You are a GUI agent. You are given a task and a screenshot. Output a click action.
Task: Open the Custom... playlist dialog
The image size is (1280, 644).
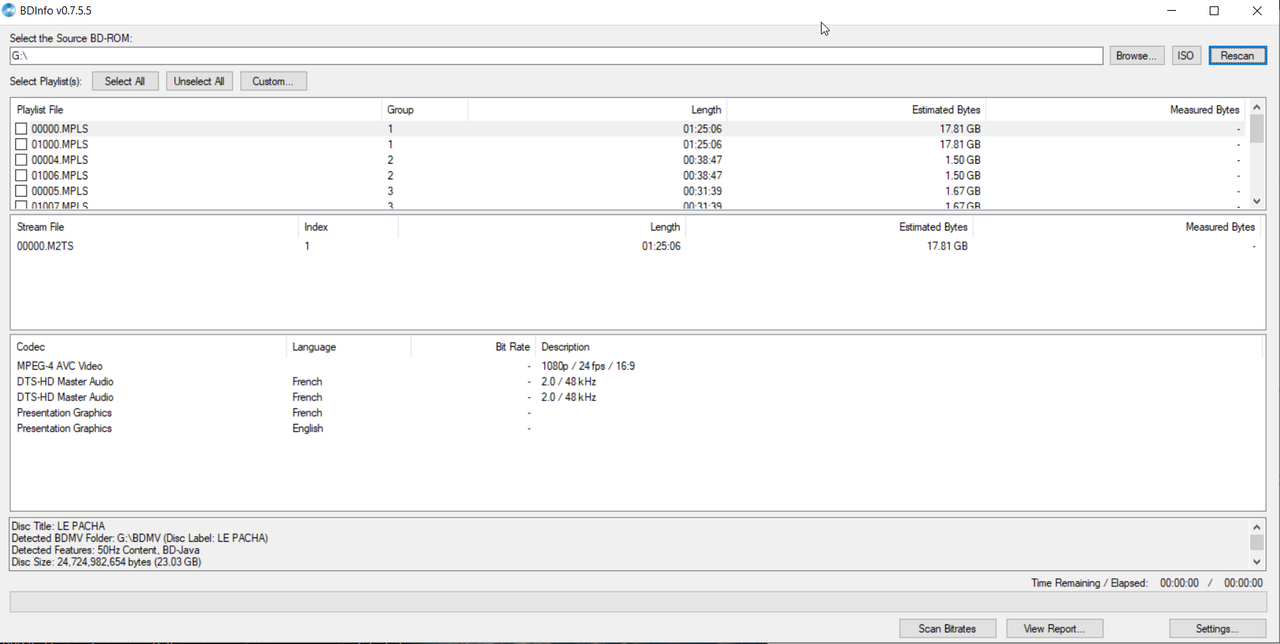tap(273, 81)
